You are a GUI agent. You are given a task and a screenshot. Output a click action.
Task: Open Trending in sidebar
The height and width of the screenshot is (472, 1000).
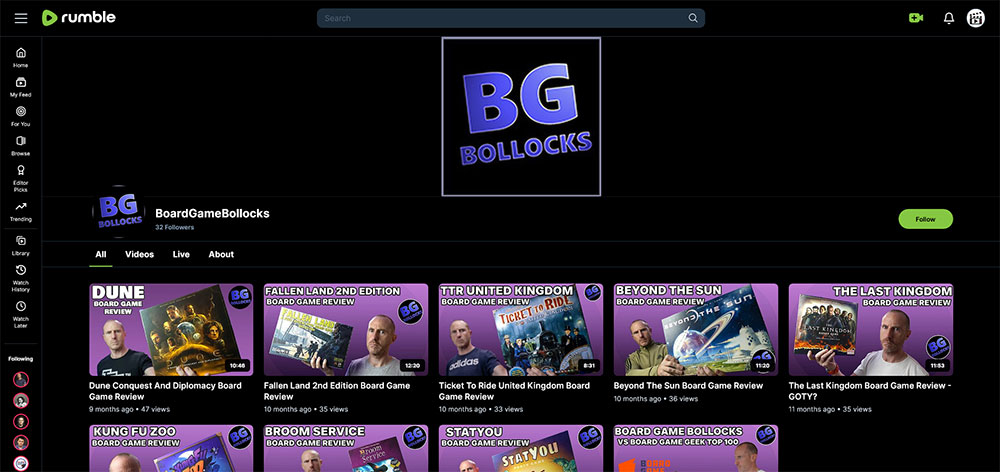pos(21,211)
